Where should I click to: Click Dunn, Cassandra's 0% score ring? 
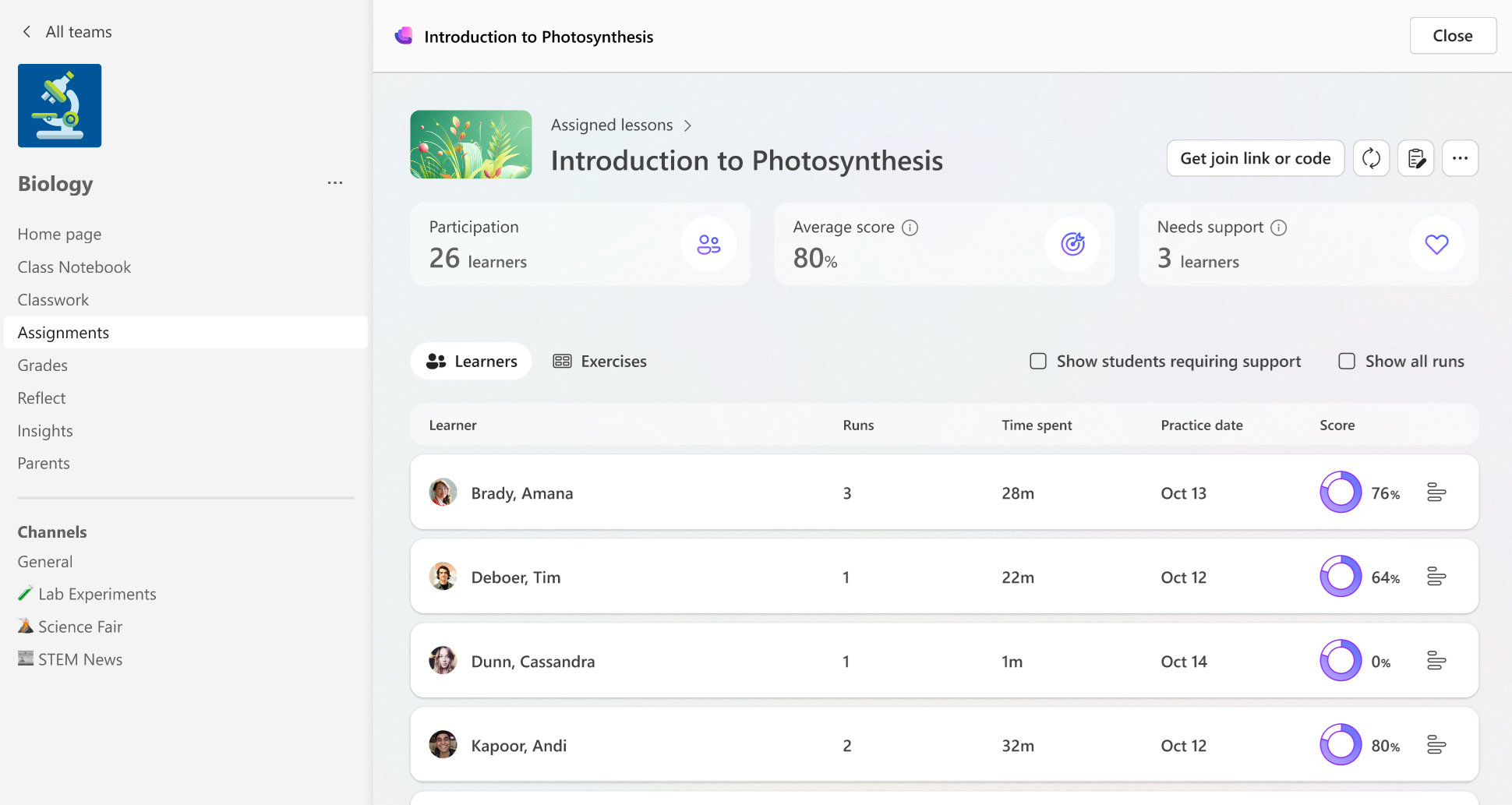click(1341, 661)
